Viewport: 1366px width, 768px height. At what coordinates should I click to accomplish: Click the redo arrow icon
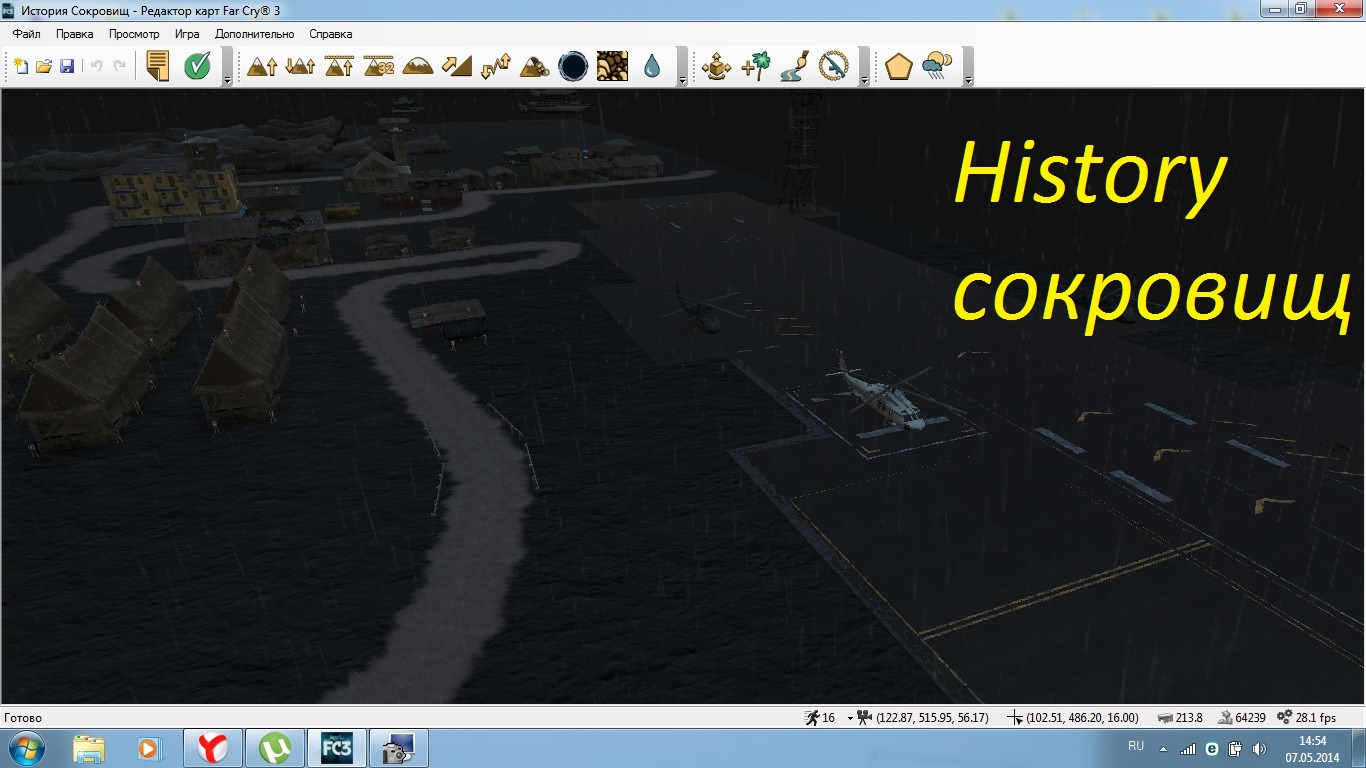click(x=120, y=66)
